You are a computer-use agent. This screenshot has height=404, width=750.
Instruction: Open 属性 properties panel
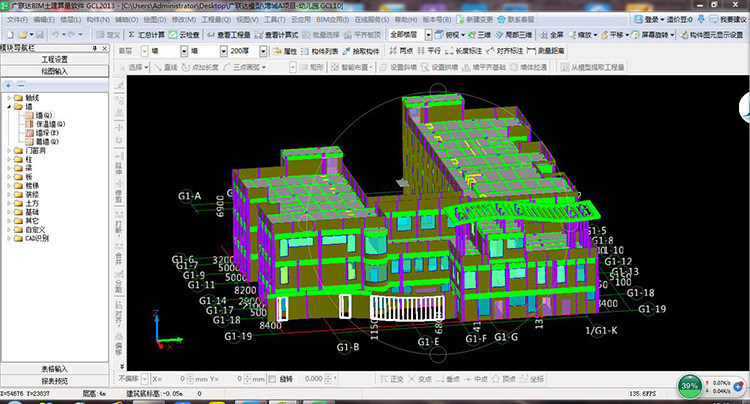(x=285, y=51)
